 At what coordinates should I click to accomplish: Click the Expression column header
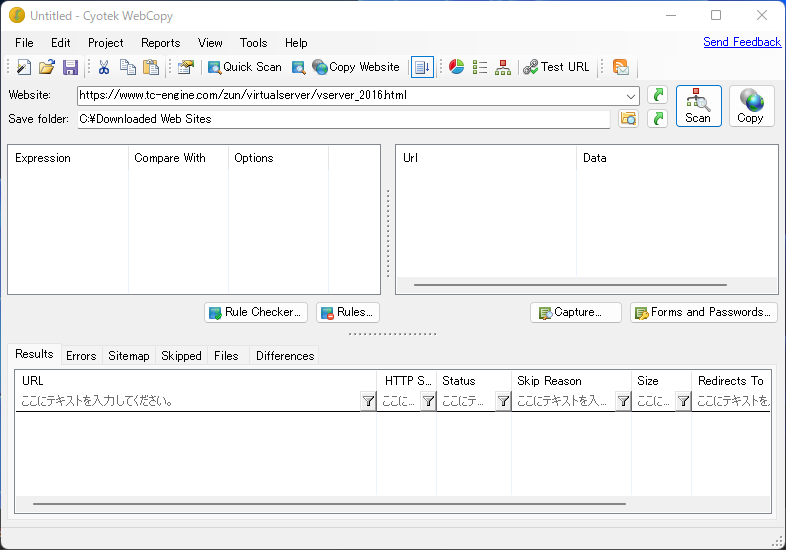(x=68, y=158)
